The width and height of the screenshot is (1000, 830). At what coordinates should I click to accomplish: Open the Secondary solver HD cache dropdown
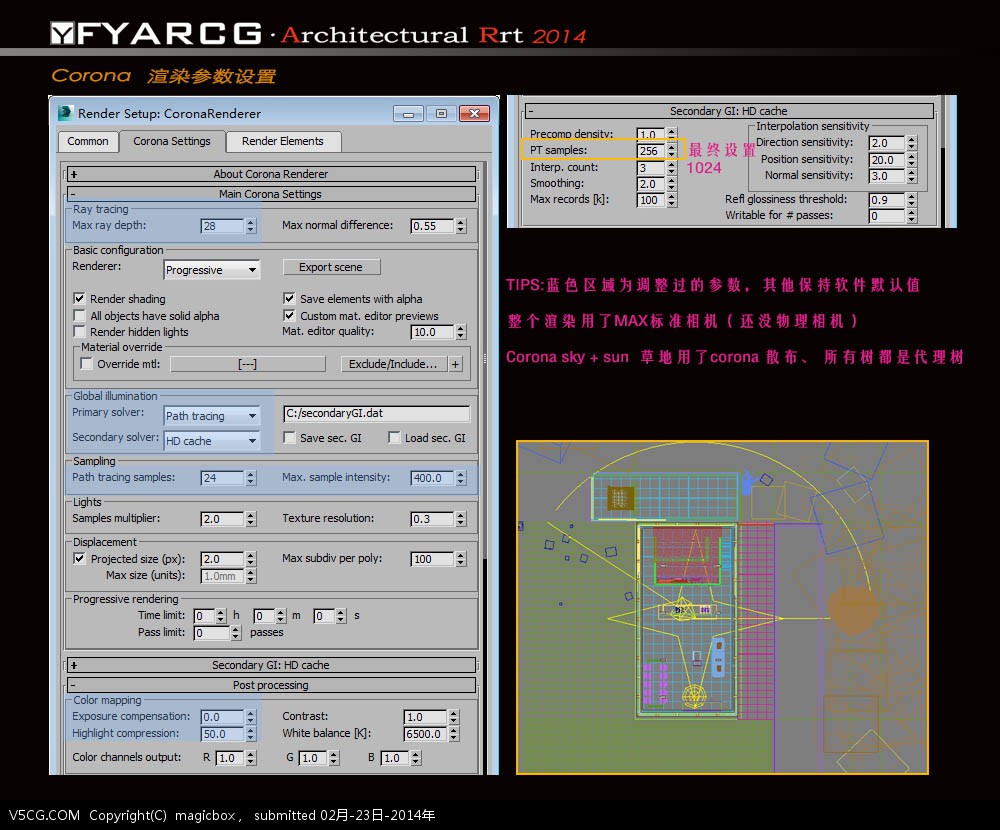pos(212,441)
